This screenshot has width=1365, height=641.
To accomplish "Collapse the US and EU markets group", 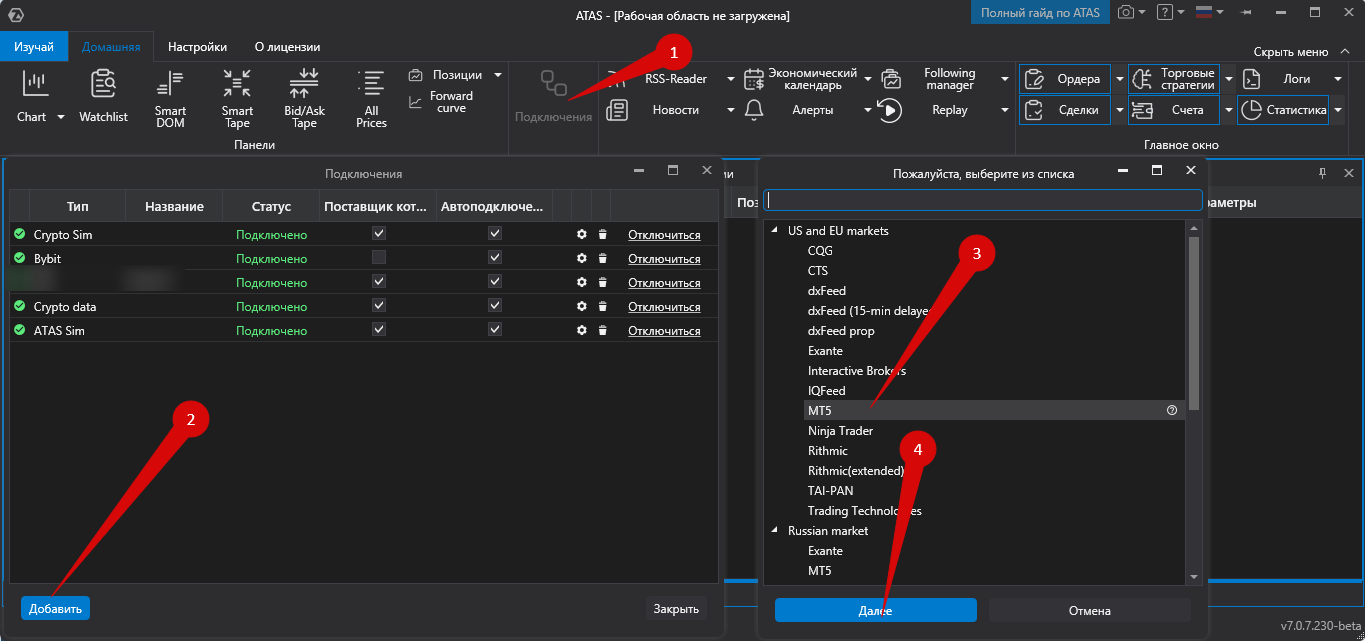I will click(x=774, y=231).
